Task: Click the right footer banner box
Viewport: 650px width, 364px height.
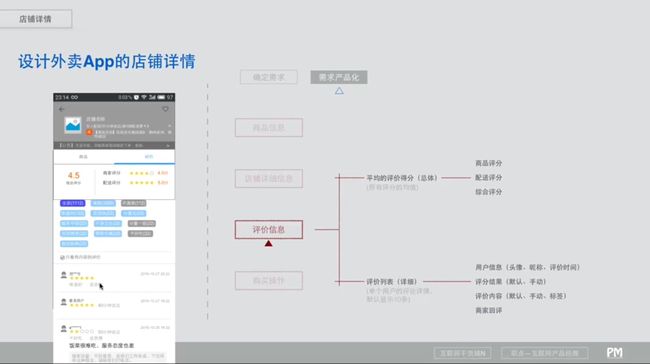Action: (545, 353)
